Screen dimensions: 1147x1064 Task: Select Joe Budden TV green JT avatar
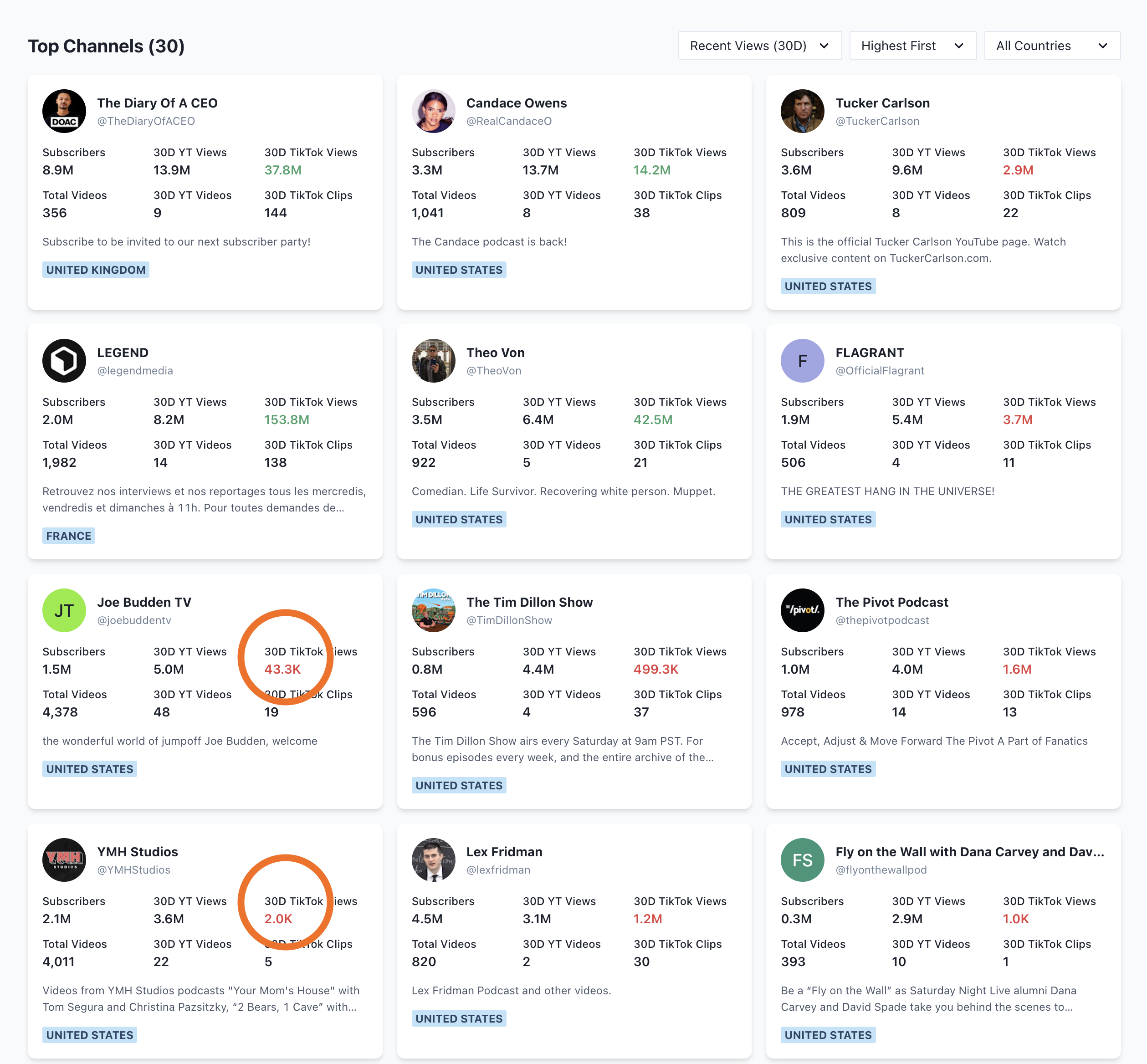(x=64, y=610)
